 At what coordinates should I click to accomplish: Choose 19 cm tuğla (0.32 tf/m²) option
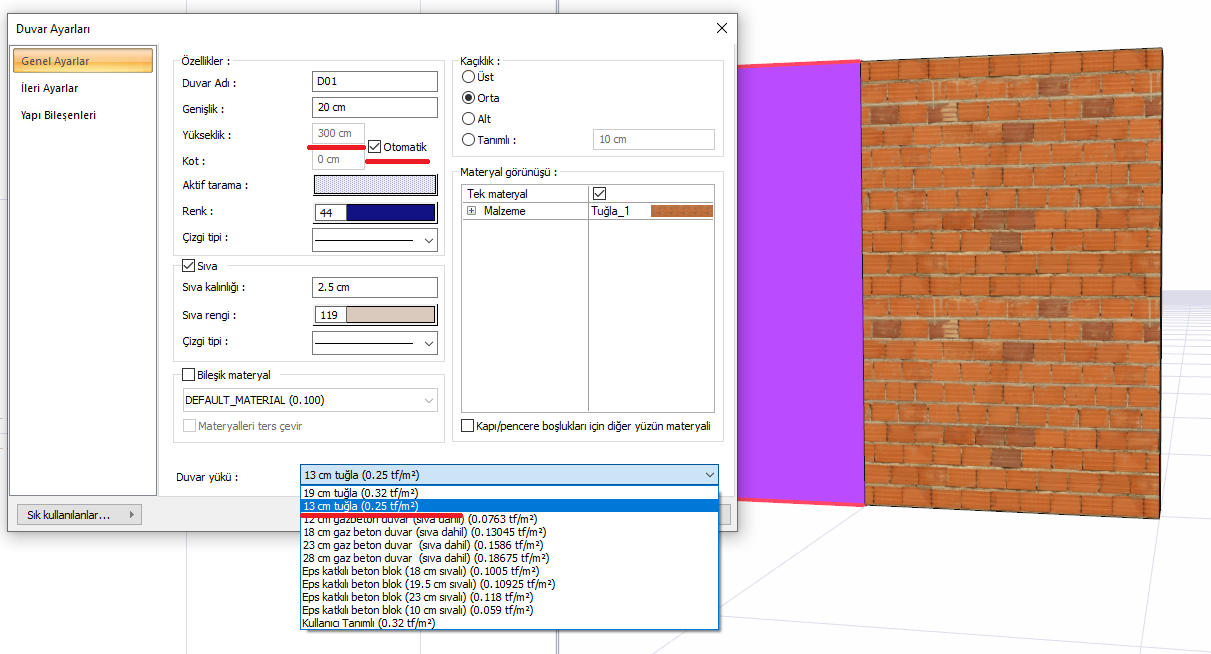(x=509, y=493)
